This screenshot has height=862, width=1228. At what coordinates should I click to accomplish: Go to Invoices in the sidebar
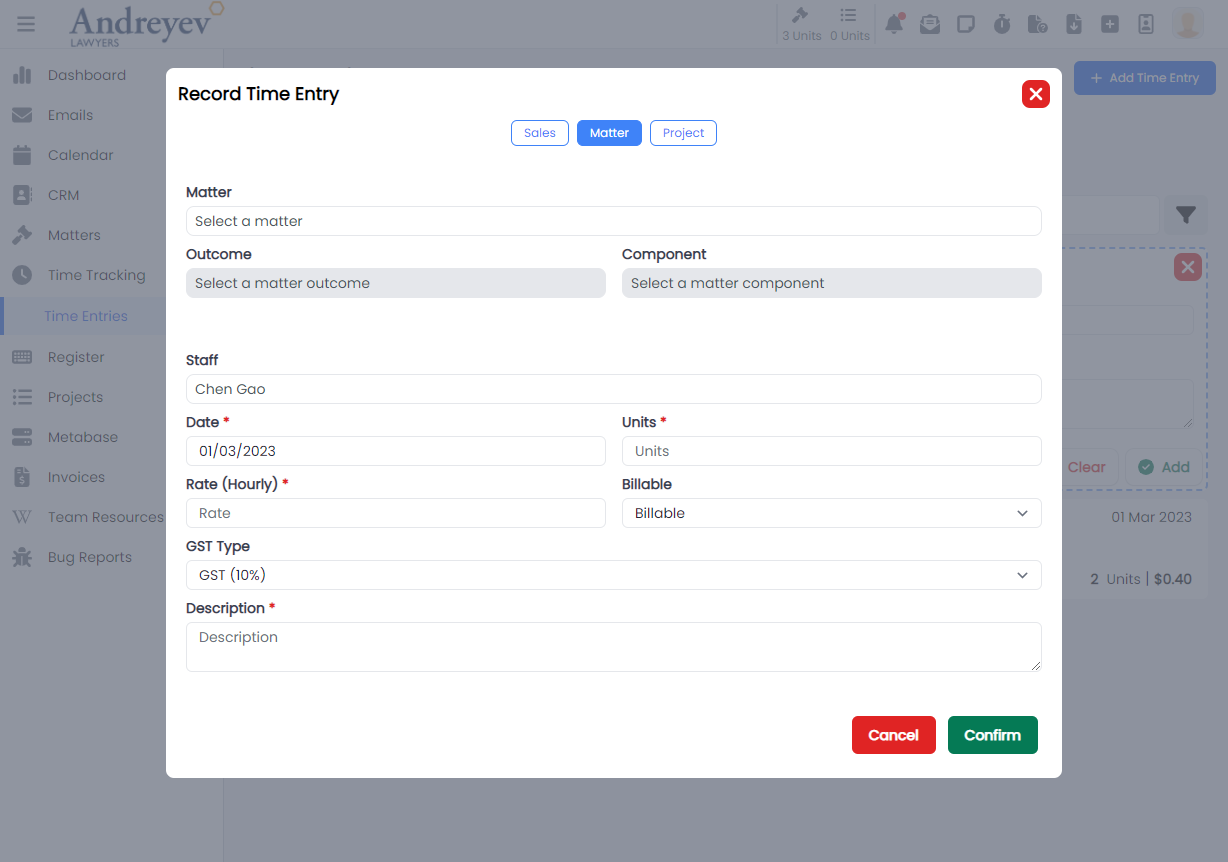coord(76,477)
